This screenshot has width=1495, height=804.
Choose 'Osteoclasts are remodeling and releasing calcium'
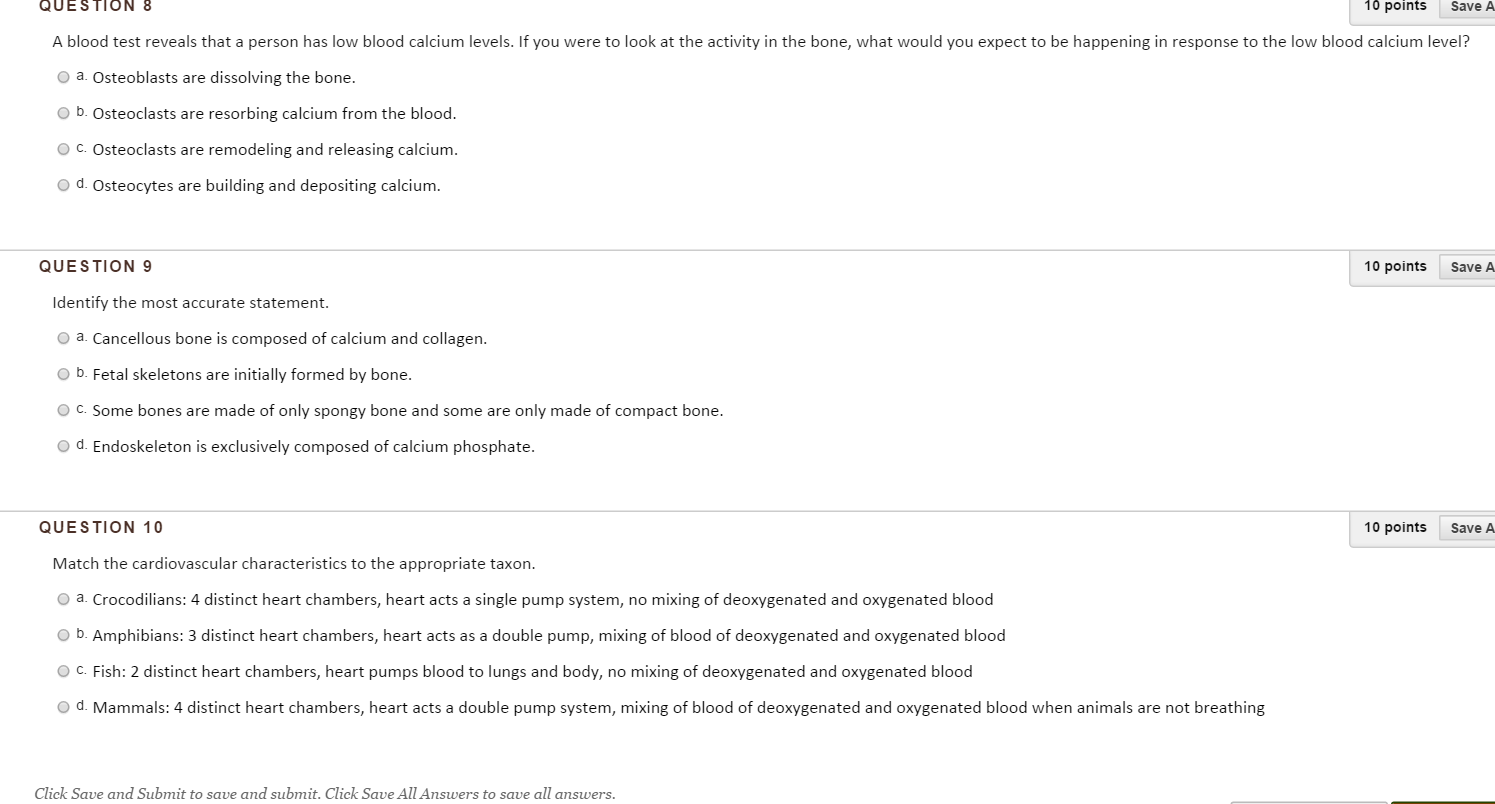coord(63,148)
